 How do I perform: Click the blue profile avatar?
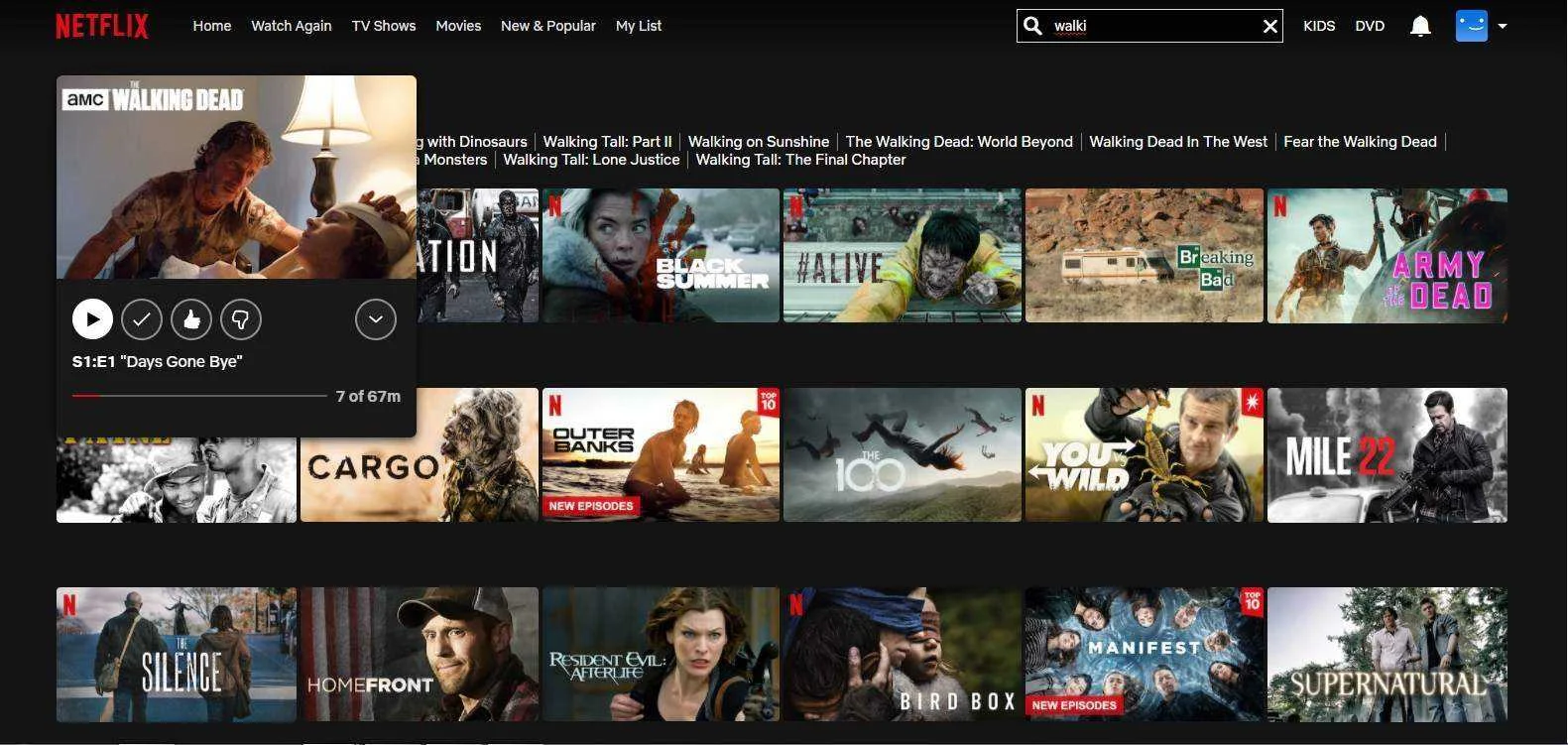[1472, 26]
